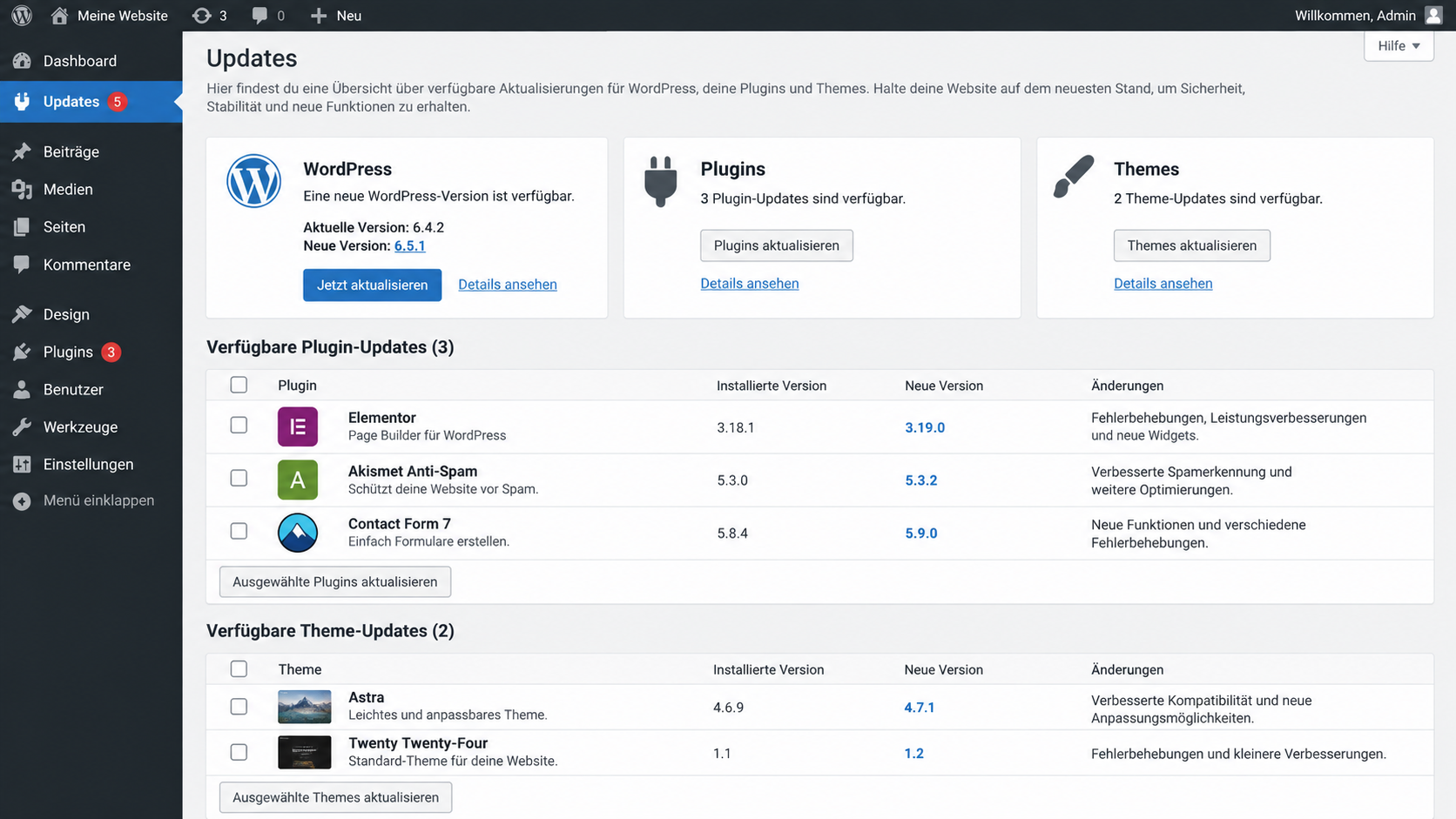Click the Contact Form 7 plugin icon
The image size is (1456, 819).
point(298,533)
